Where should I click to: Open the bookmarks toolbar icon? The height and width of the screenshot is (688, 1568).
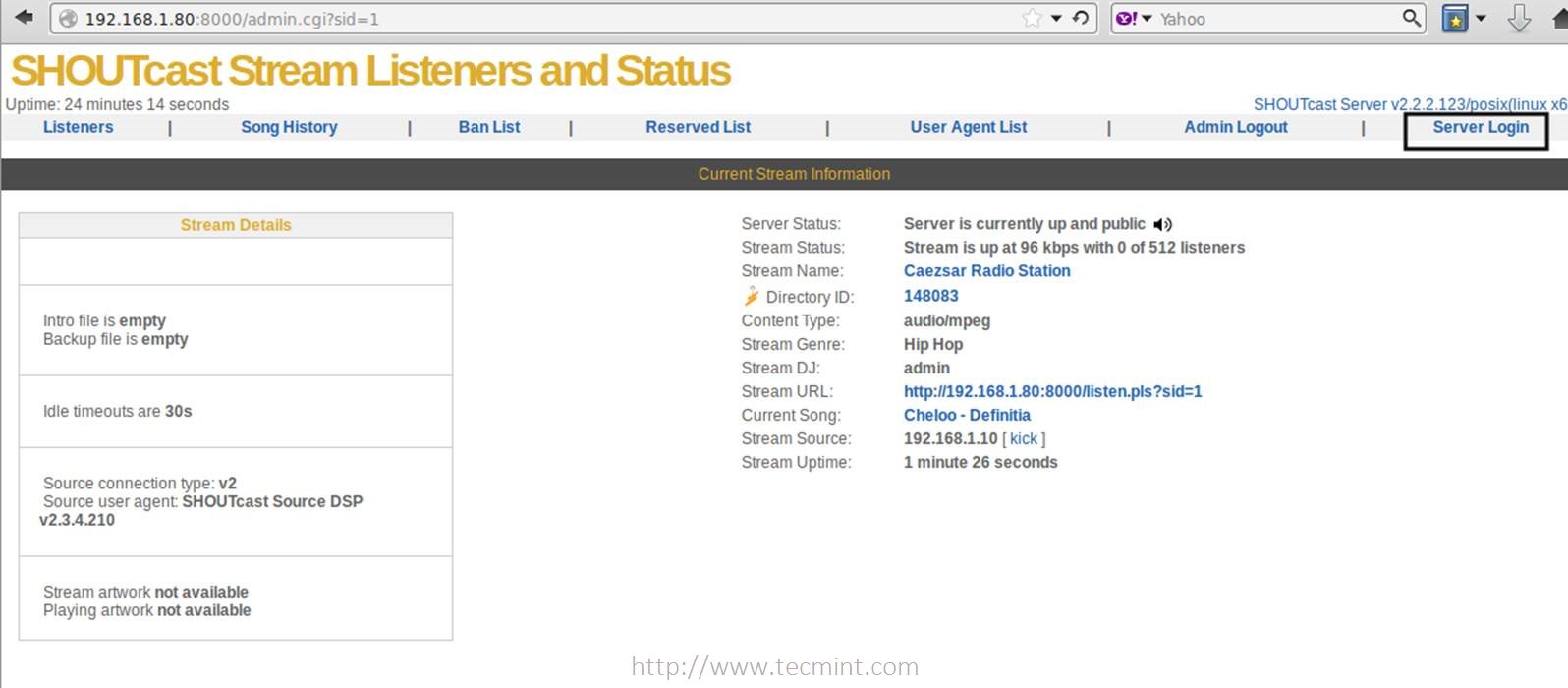pyautogui.click(x=1455, y=18)
